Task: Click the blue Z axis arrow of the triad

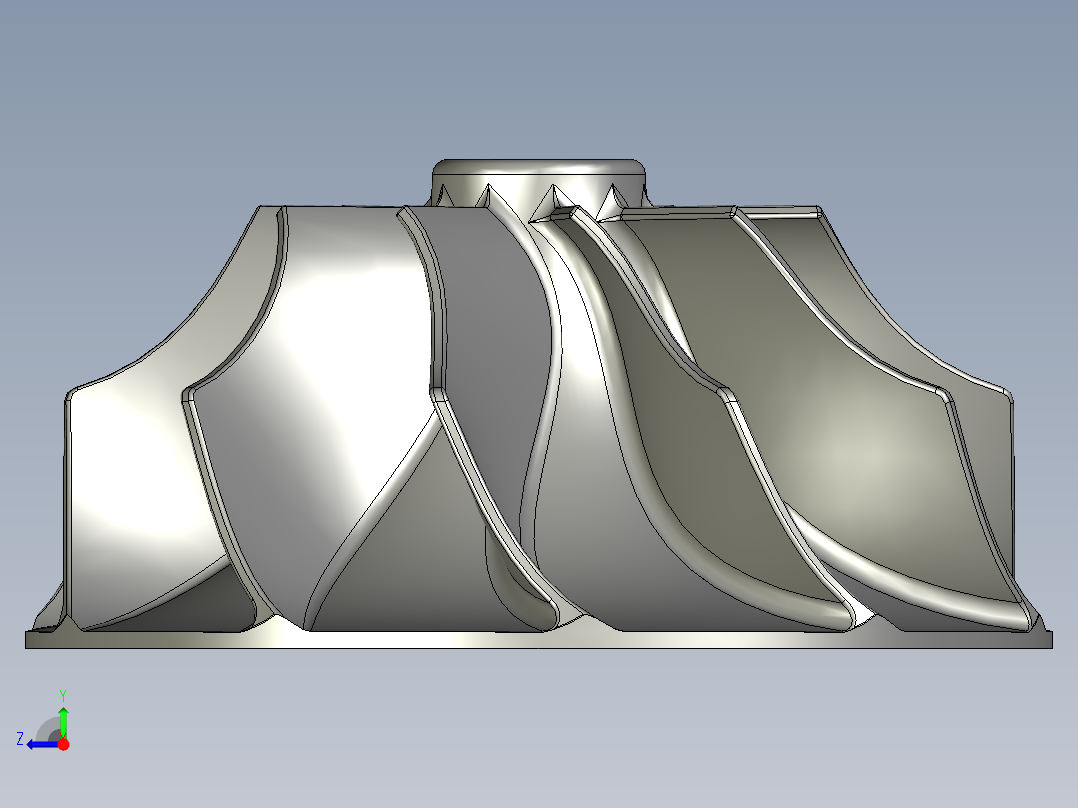Action: click(43, 745)
